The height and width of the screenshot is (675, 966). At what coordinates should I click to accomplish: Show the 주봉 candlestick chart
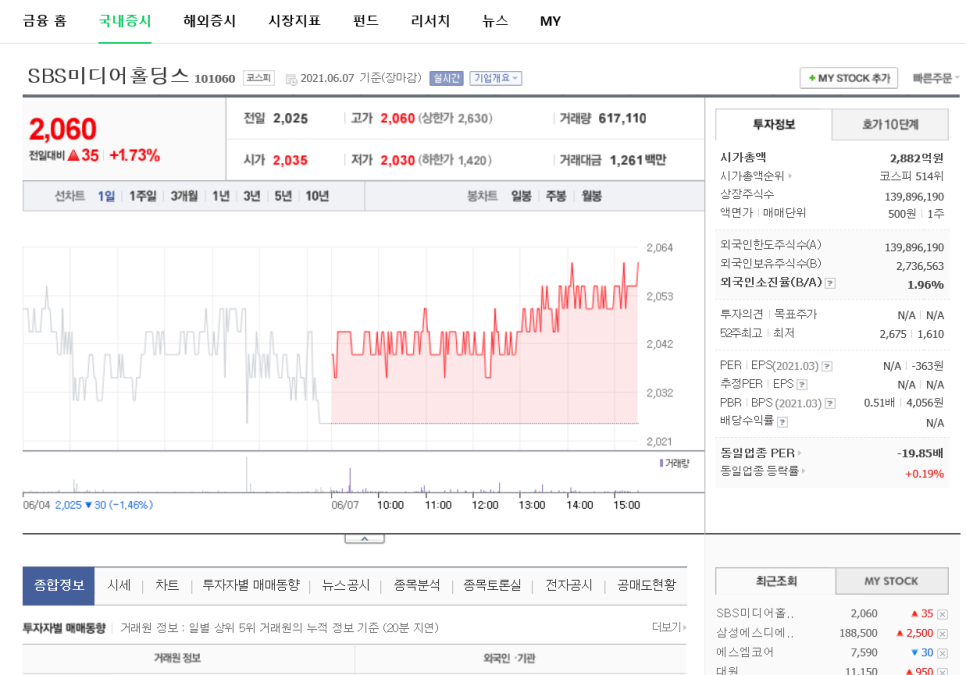click(556, 196)
